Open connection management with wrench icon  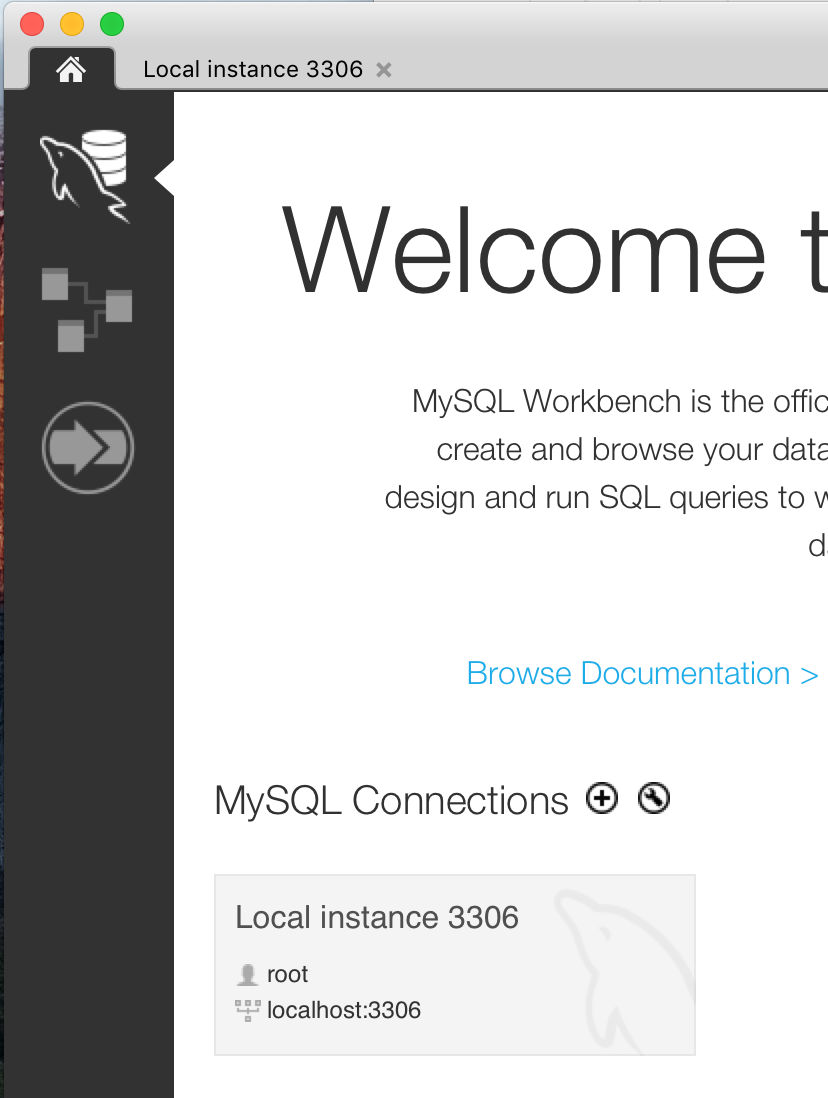point(653,798)
